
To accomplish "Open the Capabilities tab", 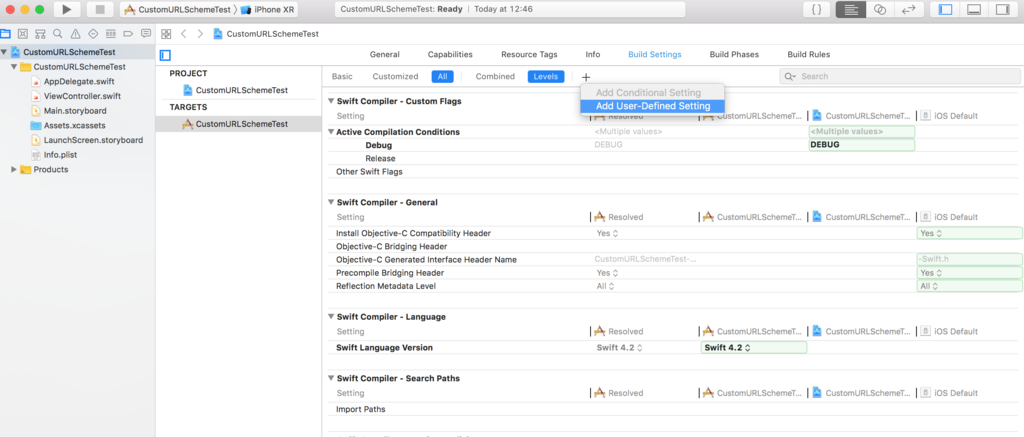I will 450,55.
